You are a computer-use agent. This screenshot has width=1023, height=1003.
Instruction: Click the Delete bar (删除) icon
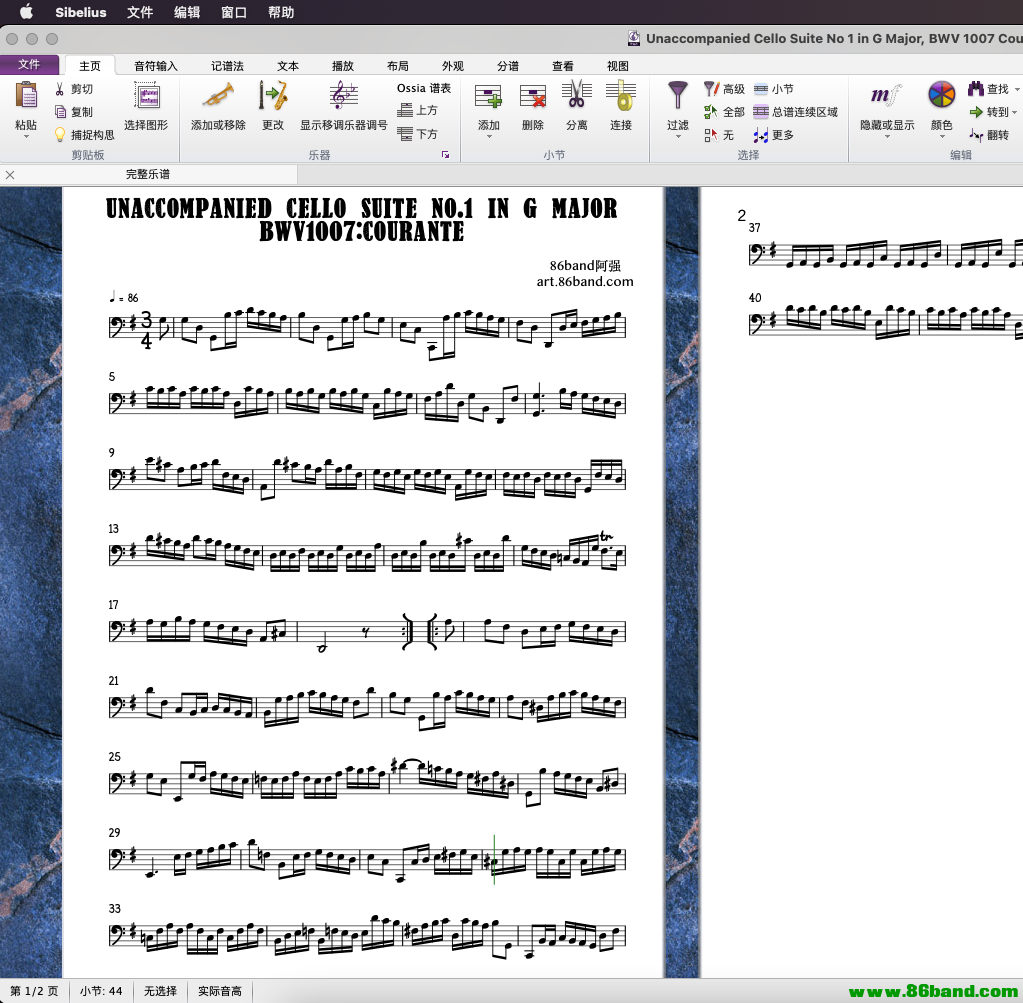point(533,97)
